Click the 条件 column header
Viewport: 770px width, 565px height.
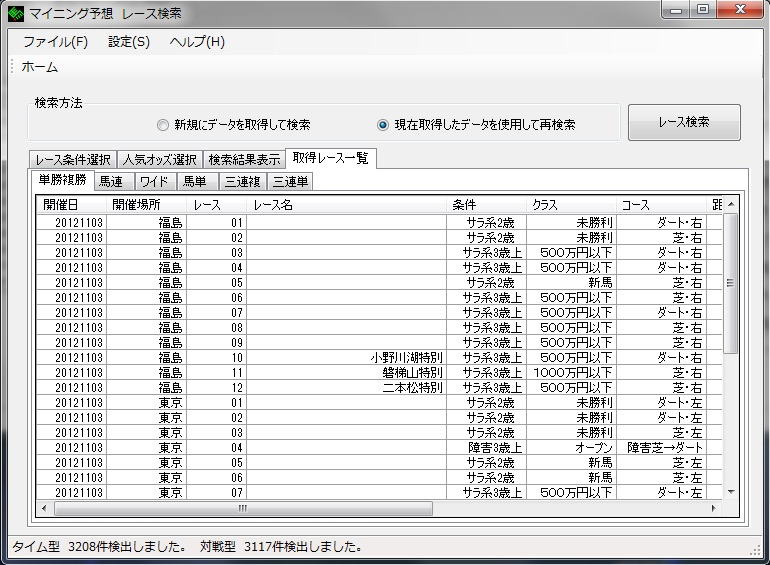pyautogui.click(x=486, y=205)
